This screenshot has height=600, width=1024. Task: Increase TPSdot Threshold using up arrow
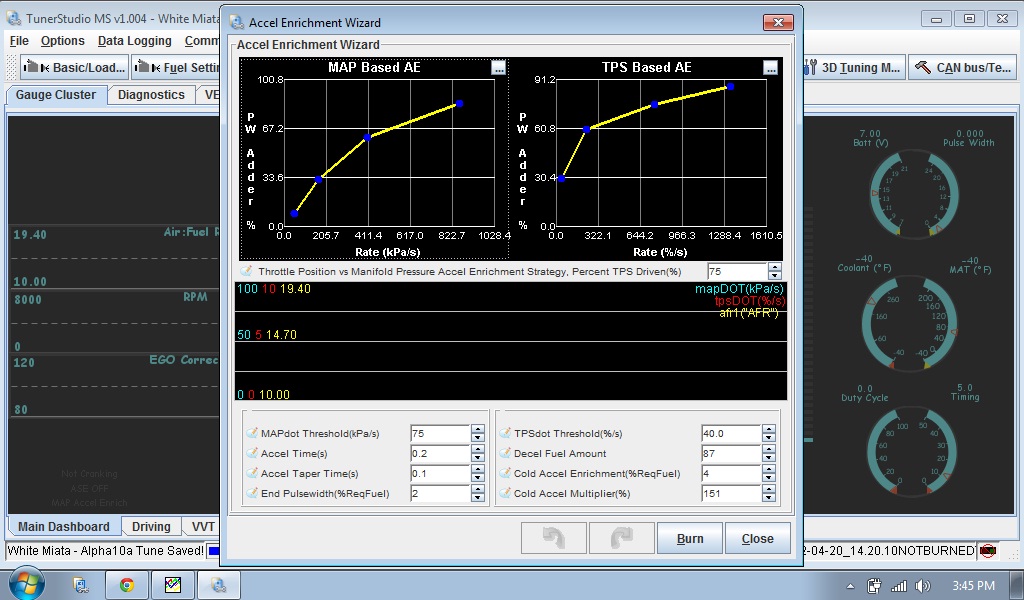click(768, 430)
